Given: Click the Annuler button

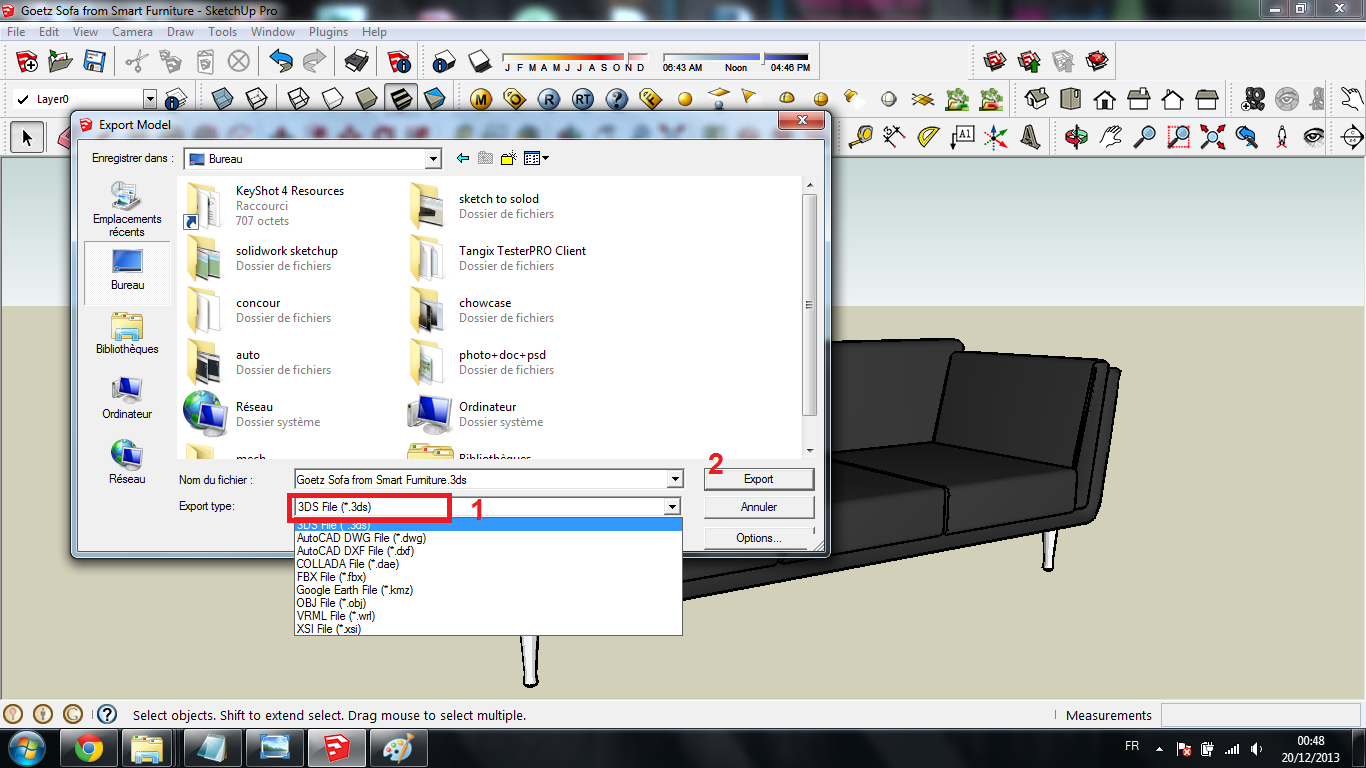Looking at the screenshot, I should click(x=759, y=507).
